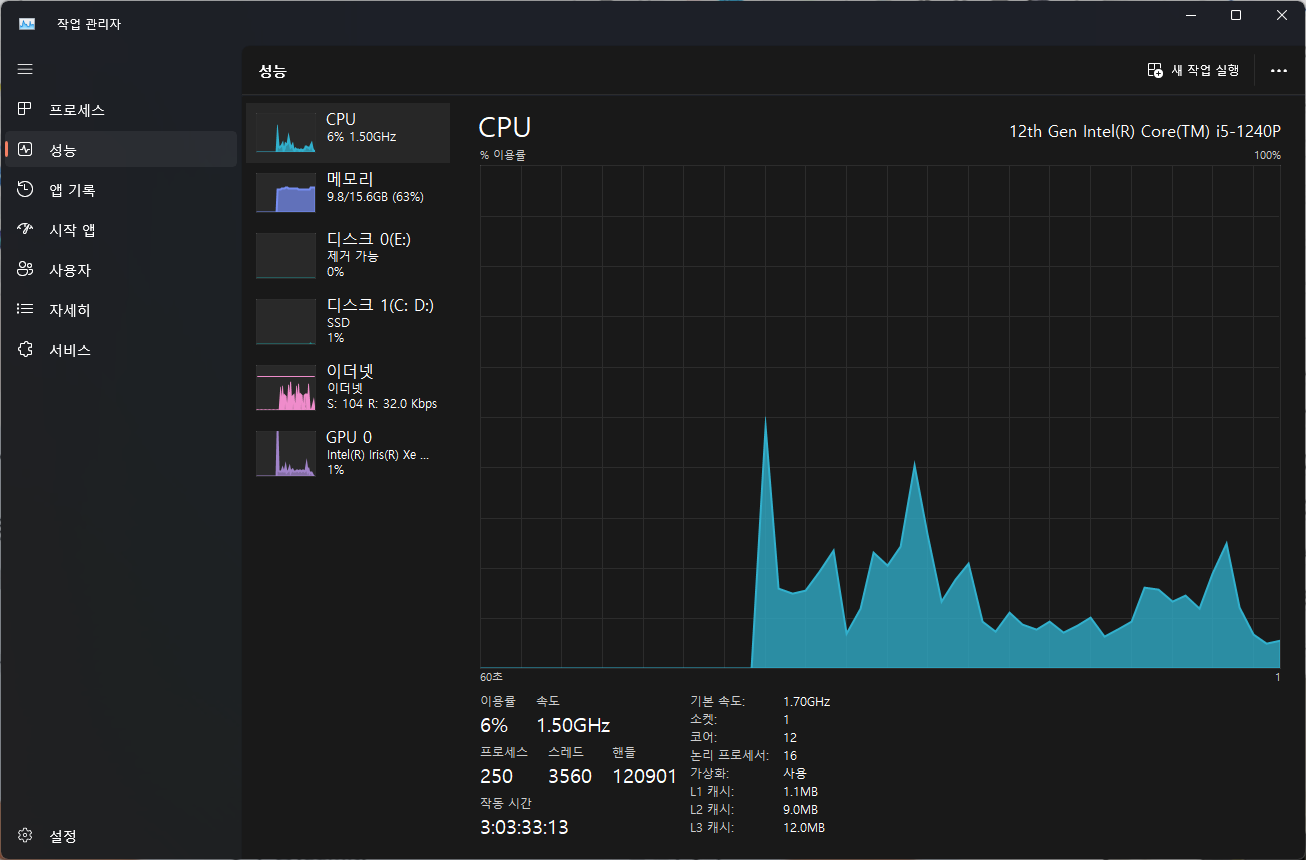Click the 시작 앱 speedometer icon
Screen dimensions: 1306x860
click(25, 229)
